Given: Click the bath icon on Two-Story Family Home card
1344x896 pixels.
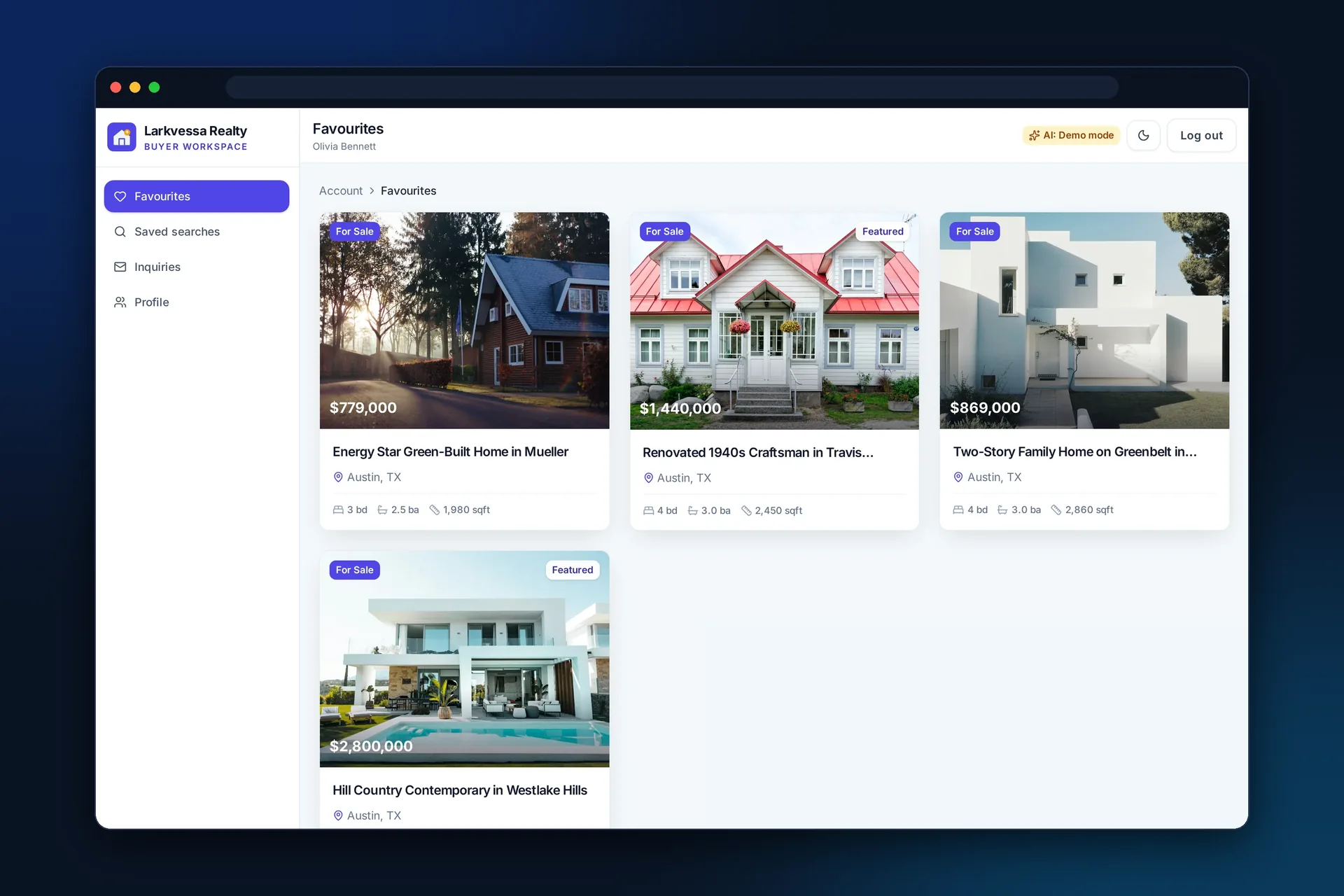Looking at the screenshot, I should tap(1002, 510).
